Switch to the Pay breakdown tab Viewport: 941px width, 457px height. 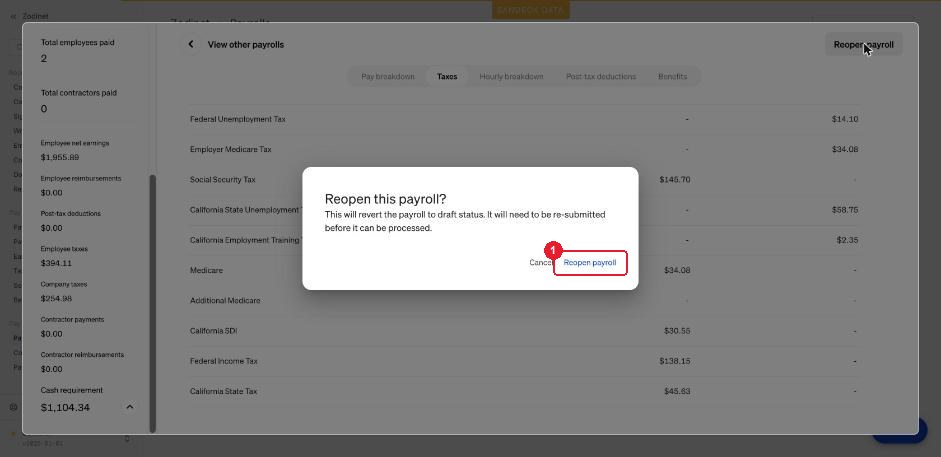pyautogui.click(x=388, y=77)
